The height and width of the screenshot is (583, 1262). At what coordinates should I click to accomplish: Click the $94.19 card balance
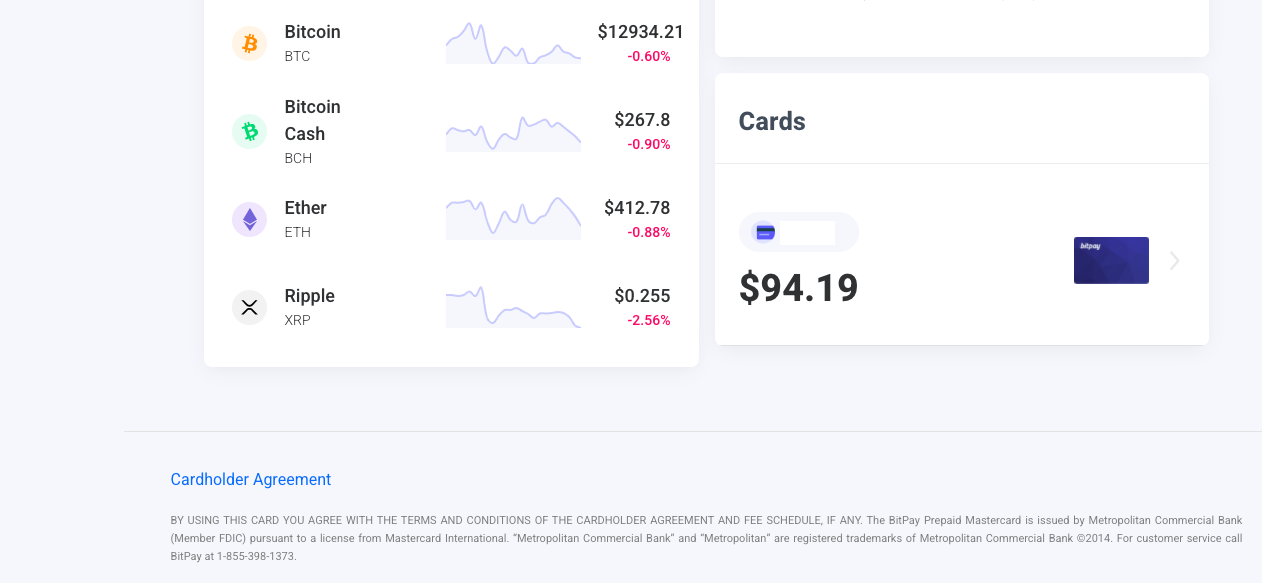tap(798, 289)
